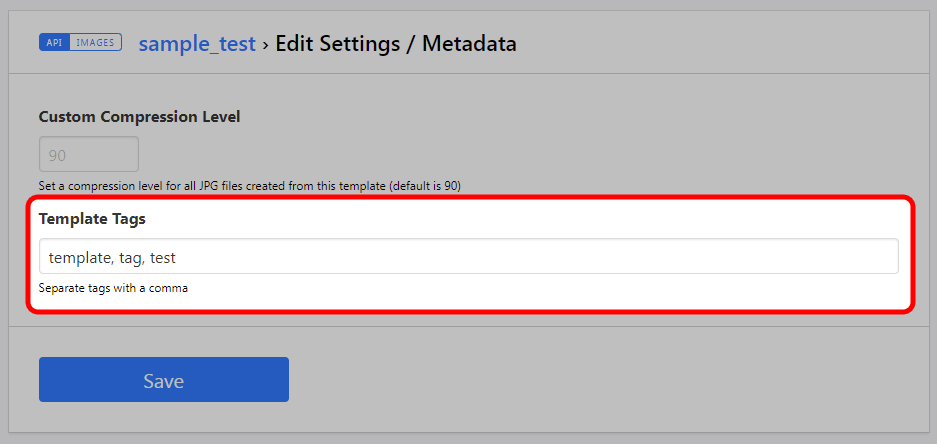The height and width of the screenshot is (444, 937).
Task: Click the "Separate tags with a comma" hint
Action: pos(113,288)
